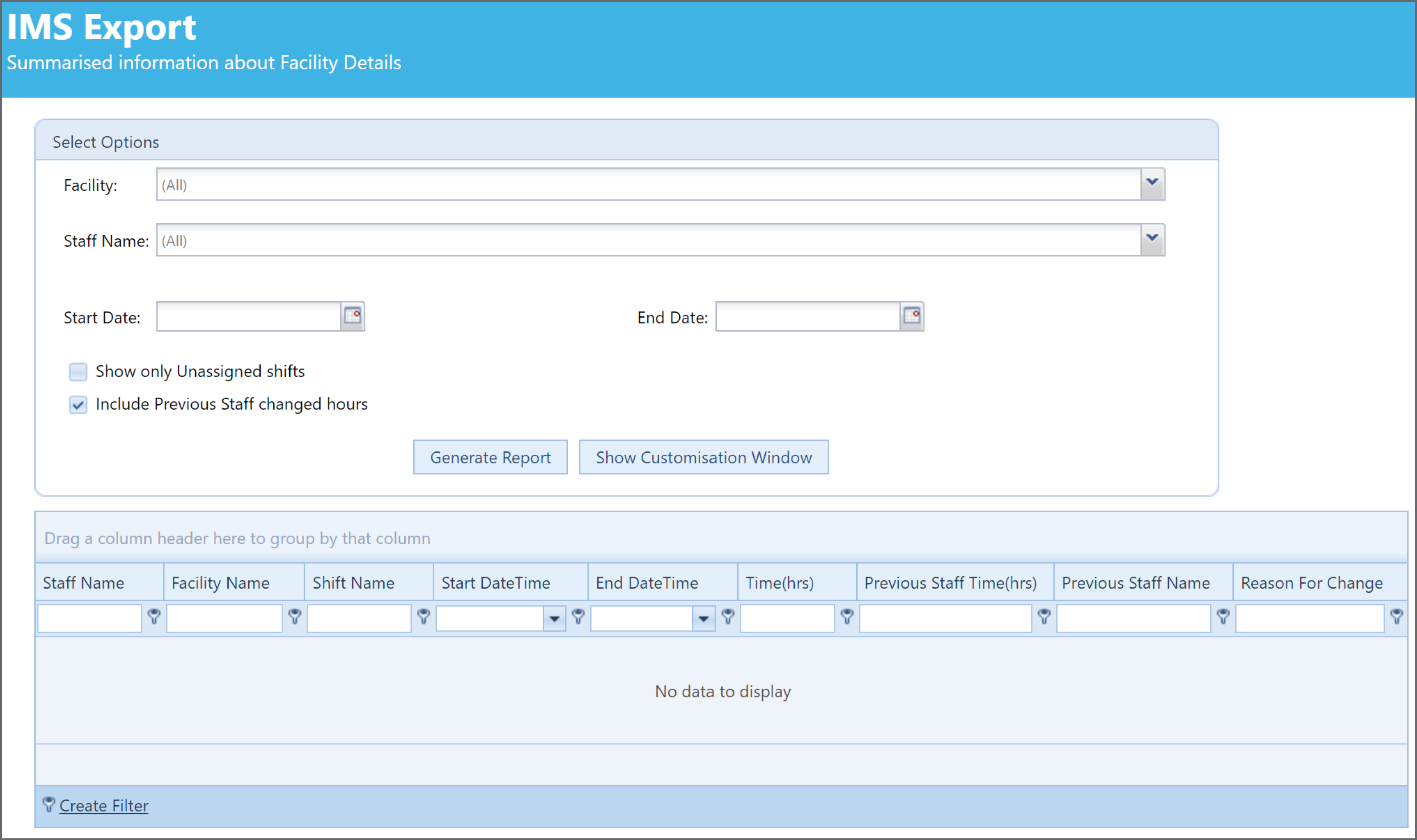The width and height of the screenshot is (1417, 840).
Task: Click the Include Previous Staff changed hours label
Action: pyautogui.click(x=231, y=404)
